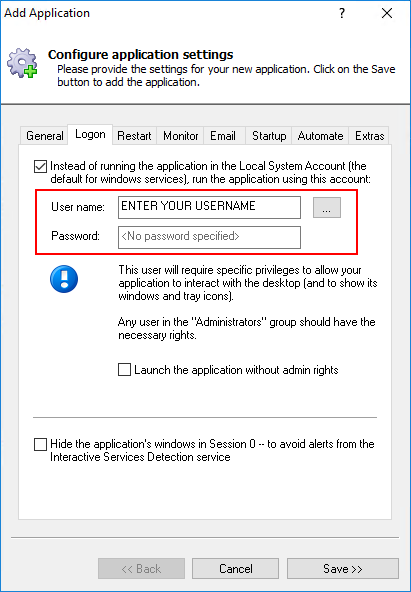Viewport: 411px width, 592px height.
Task: Click the gear application icon in header
Action: (x=22, y=63)
